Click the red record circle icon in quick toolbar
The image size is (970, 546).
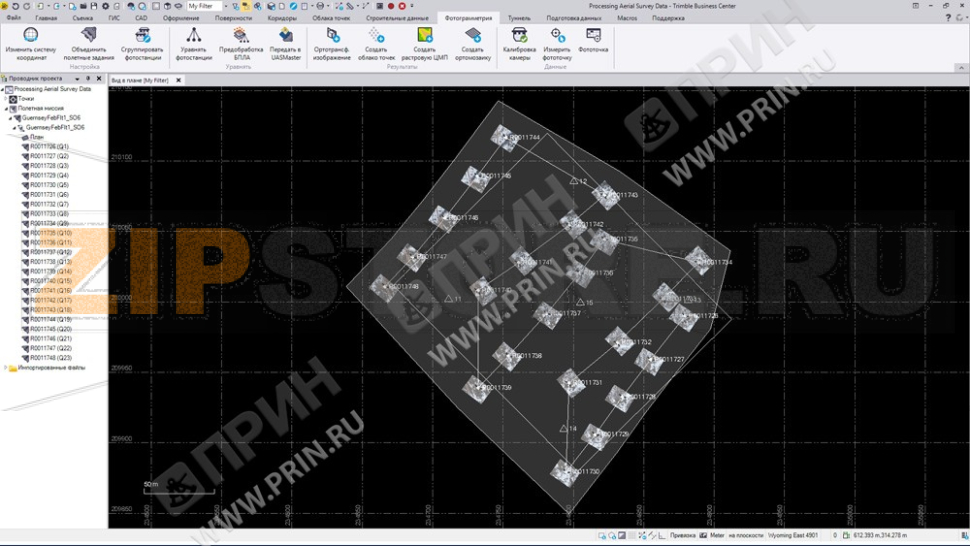(391, 6)
